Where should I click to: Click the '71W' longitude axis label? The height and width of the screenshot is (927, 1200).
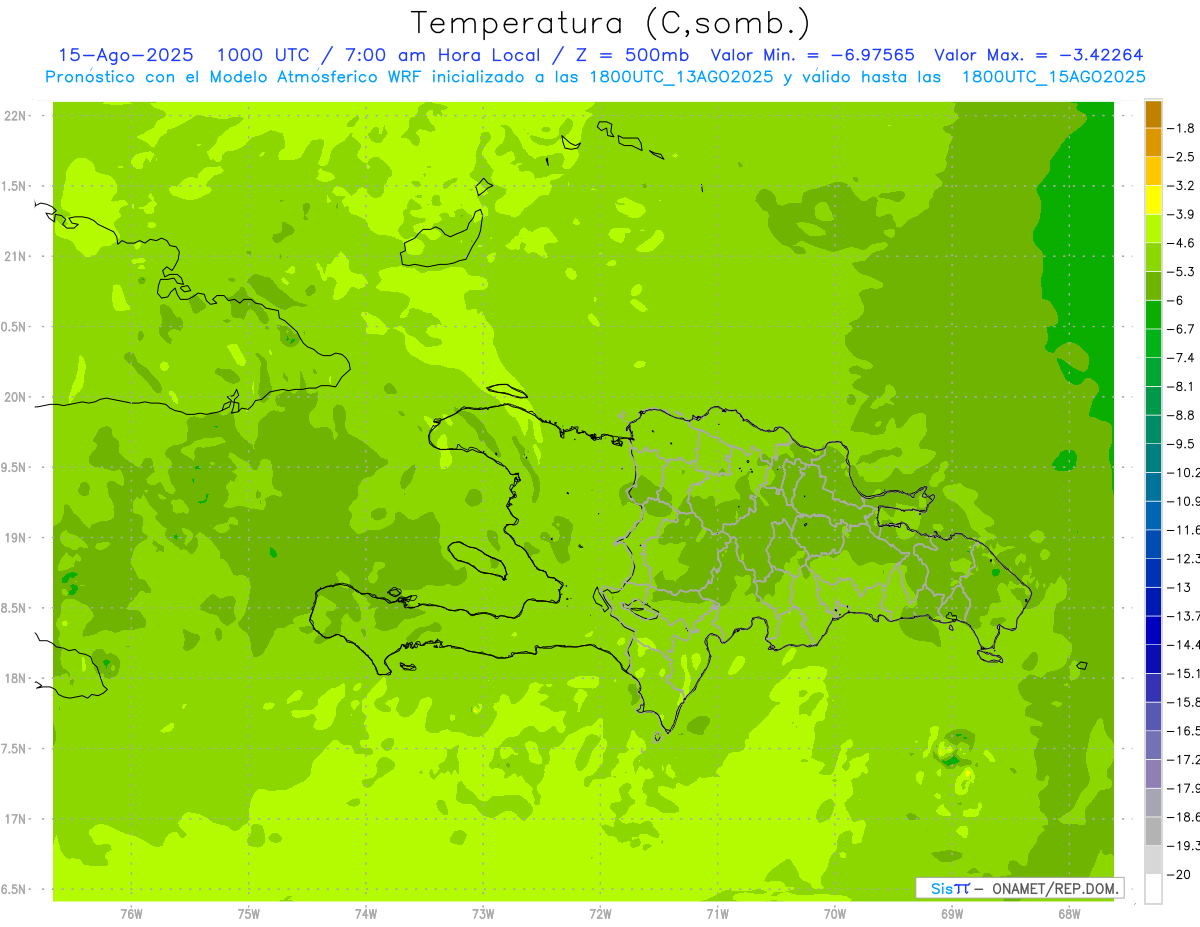point(717,914)
